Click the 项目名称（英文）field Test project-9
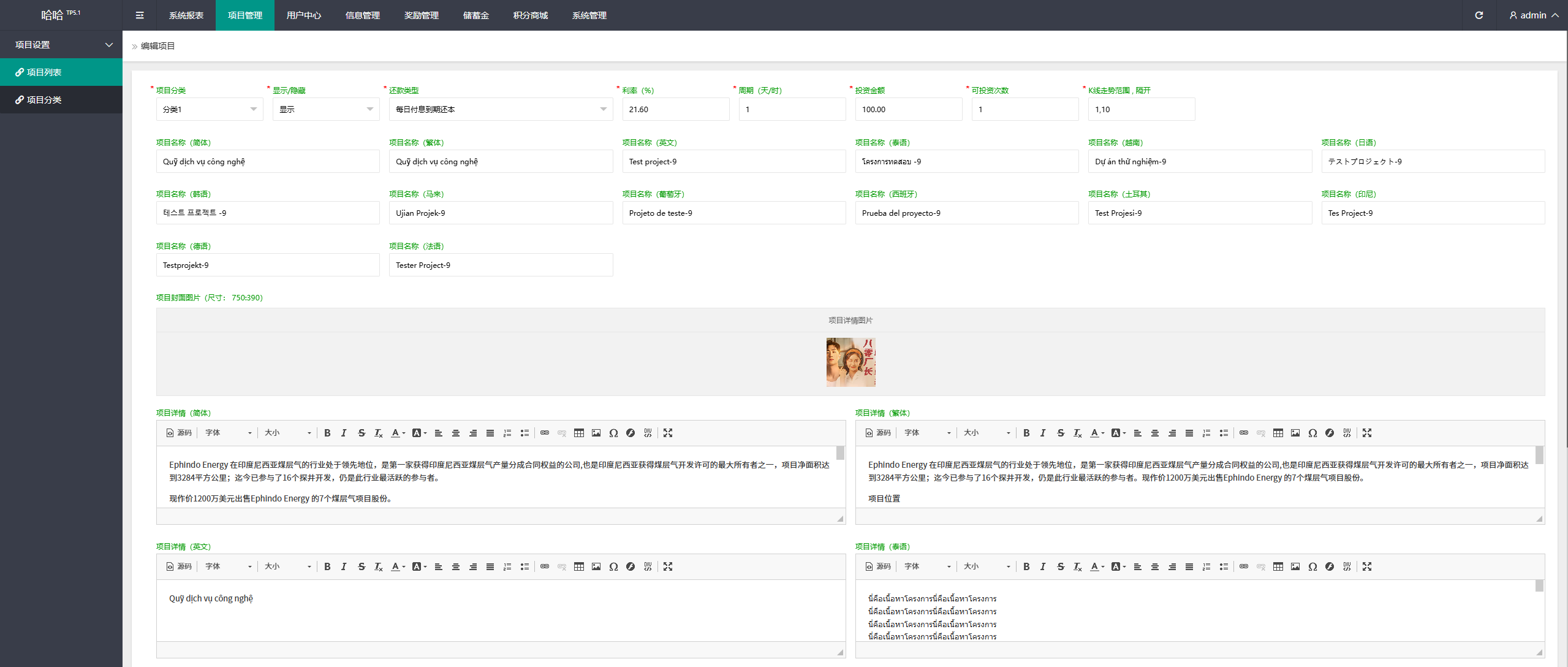The width and height of the screenshot is (1568, 667). (x=734, y=161)
